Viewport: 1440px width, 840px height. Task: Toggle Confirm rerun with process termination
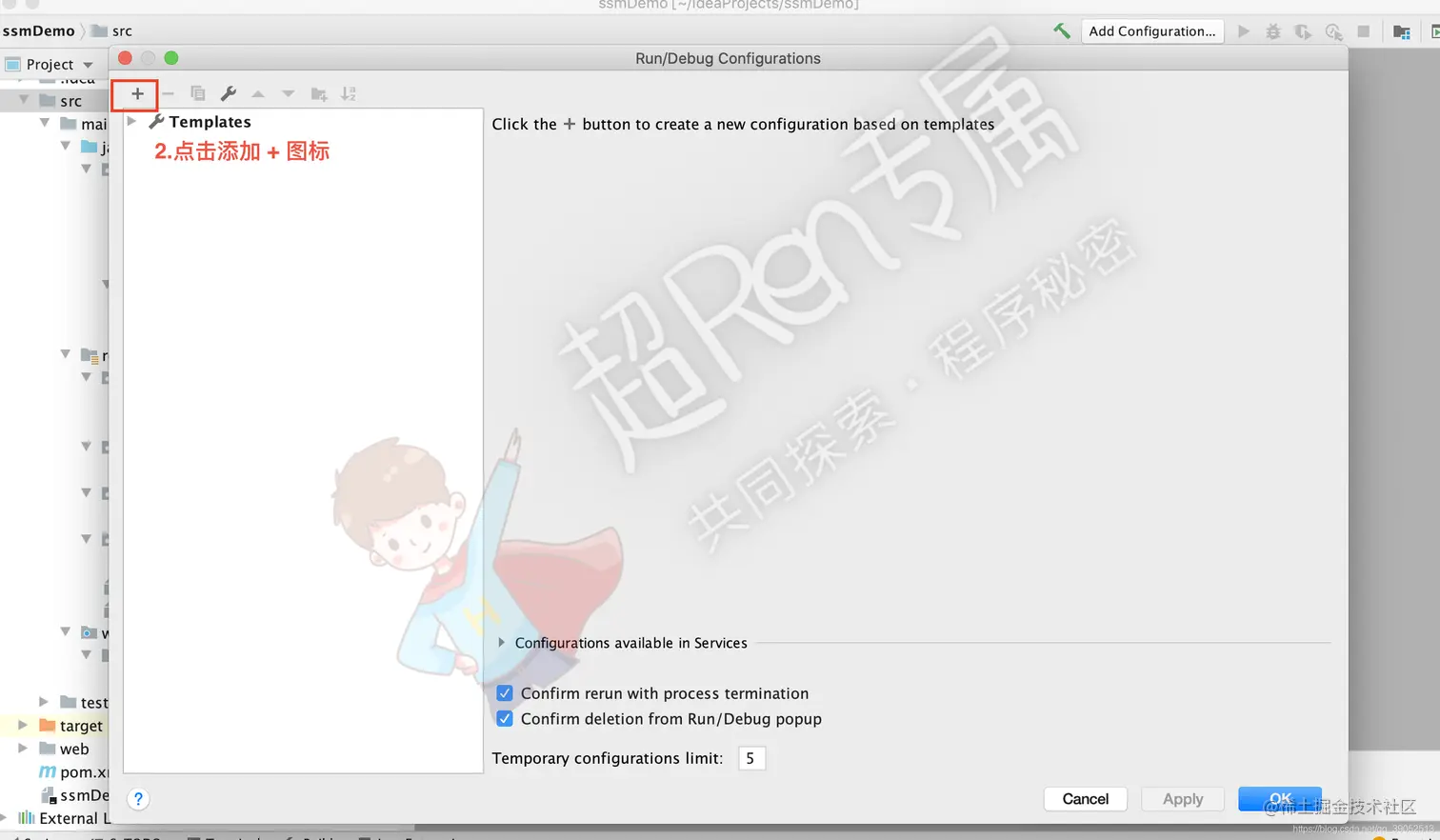[x=505, y=693]
